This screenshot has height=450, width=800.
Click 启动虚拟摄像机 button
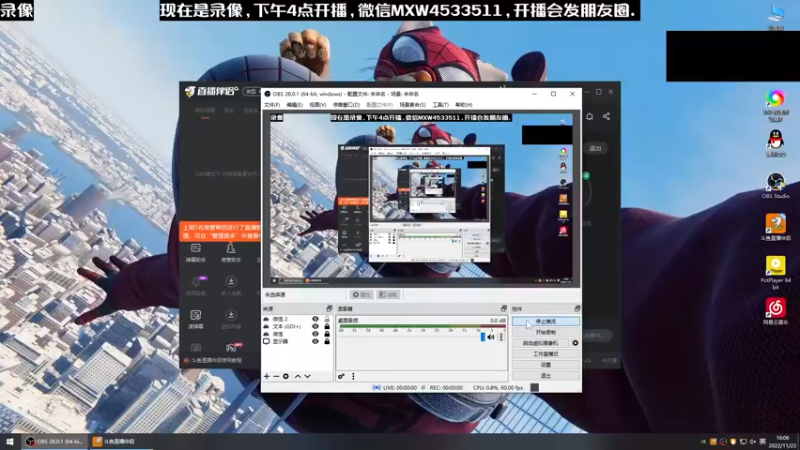[x=540, y=343]
